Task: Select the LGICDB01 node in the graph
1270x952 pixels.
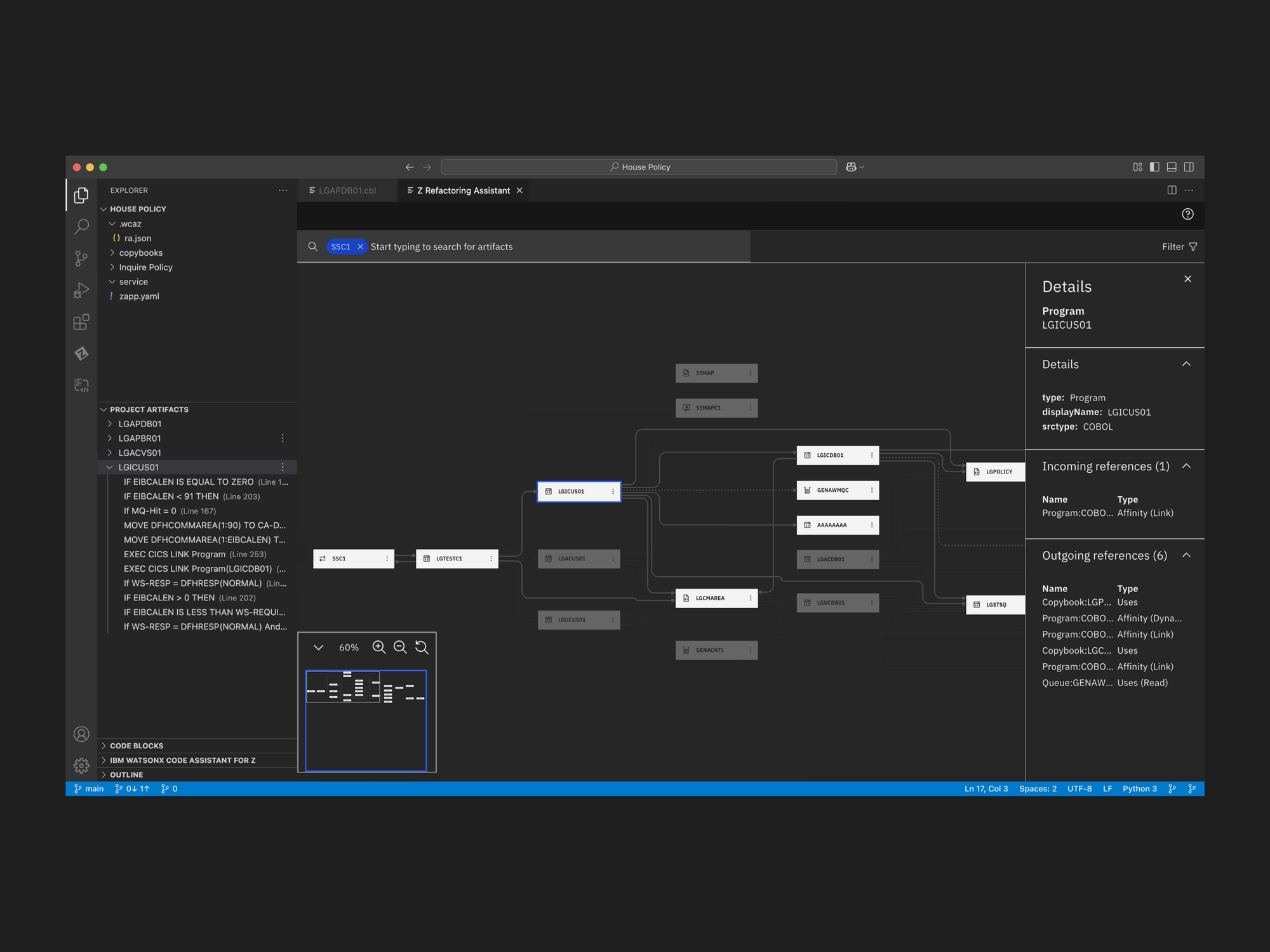Action: click(x=837, y=455)
